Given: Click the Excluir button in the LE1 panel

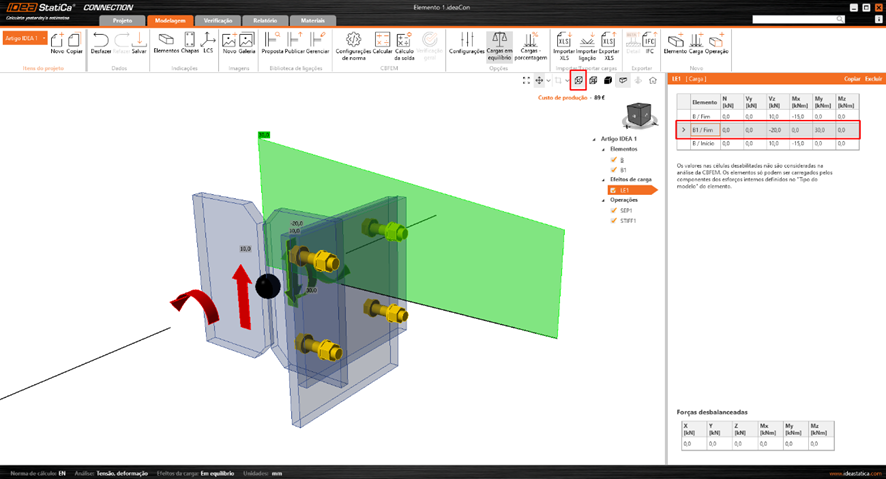Looking at the screenshot, I should pos(873,77).
